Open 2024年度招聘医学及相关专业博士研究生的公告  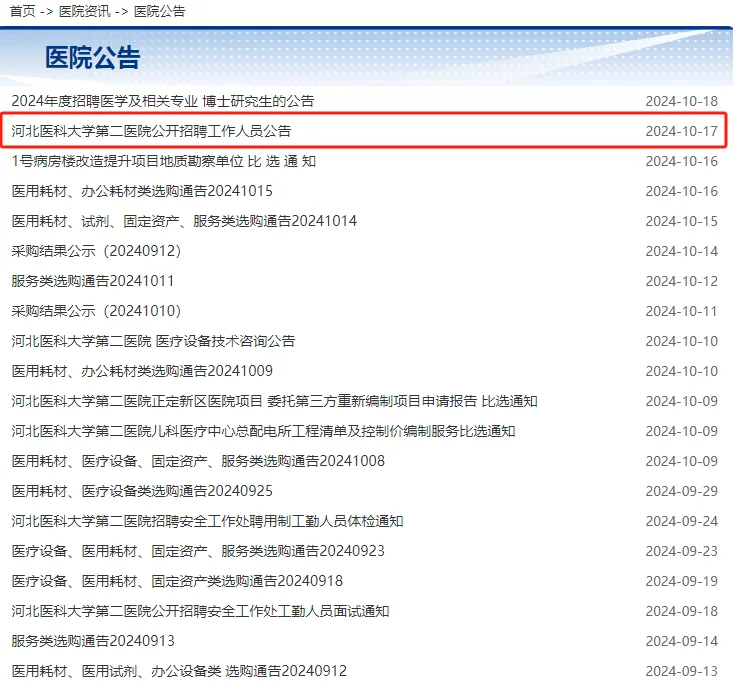(x=163, y=101)
